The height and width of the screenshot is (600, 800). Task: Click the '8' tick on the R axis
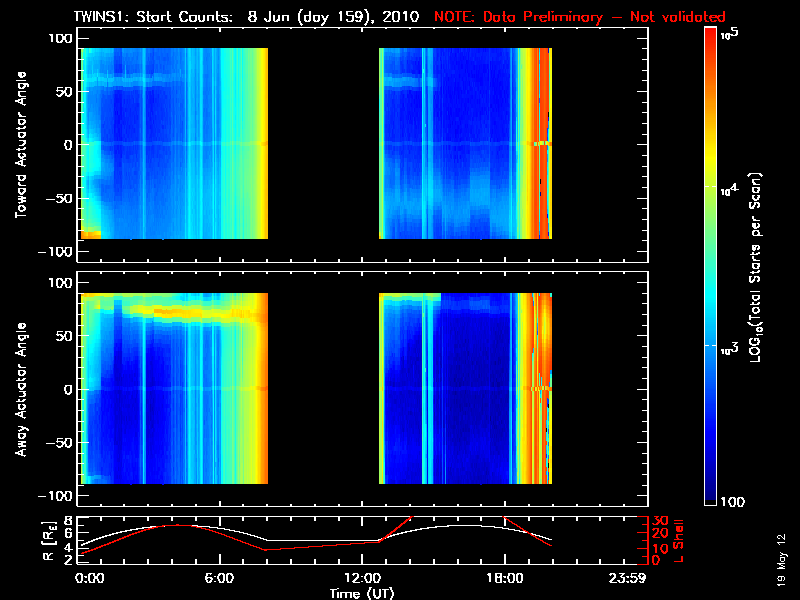[x=68, y=521]
